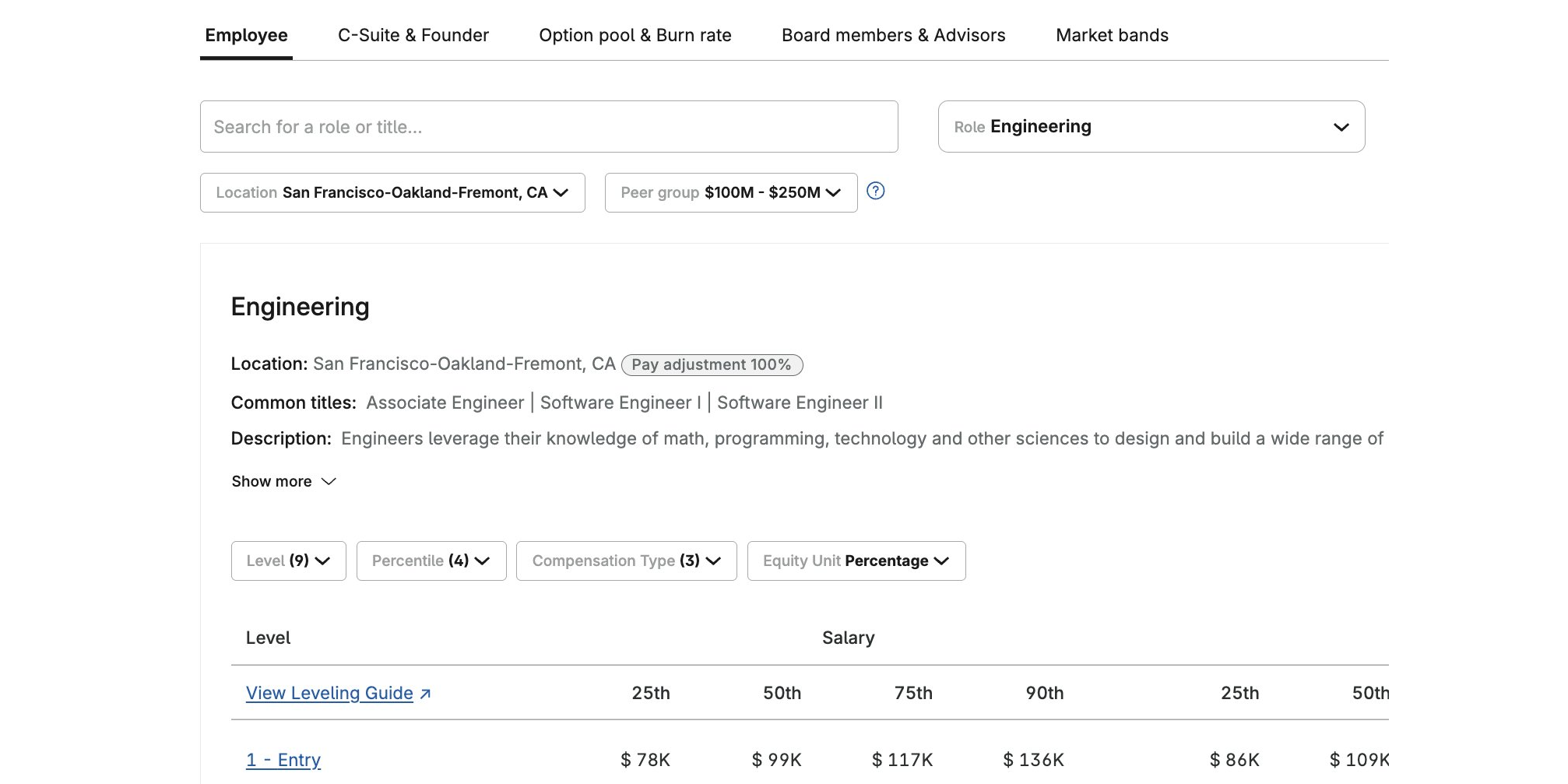
Task: Open the help tooltip beside Peer group
Action: 875,192
